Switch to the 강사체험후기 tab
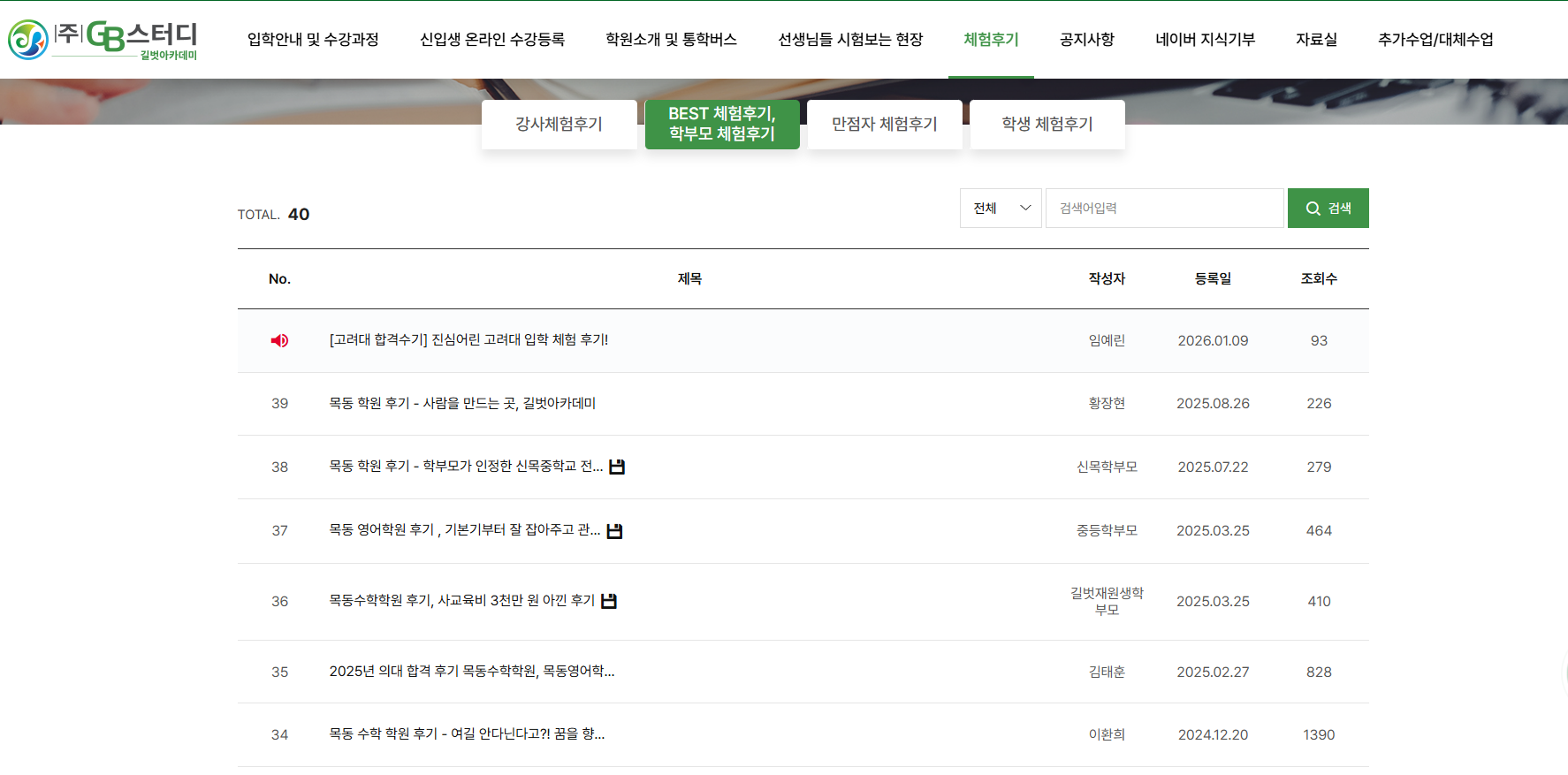This screenshot has width=1568, height=775. pyautogui.click(x=559, y=125)
